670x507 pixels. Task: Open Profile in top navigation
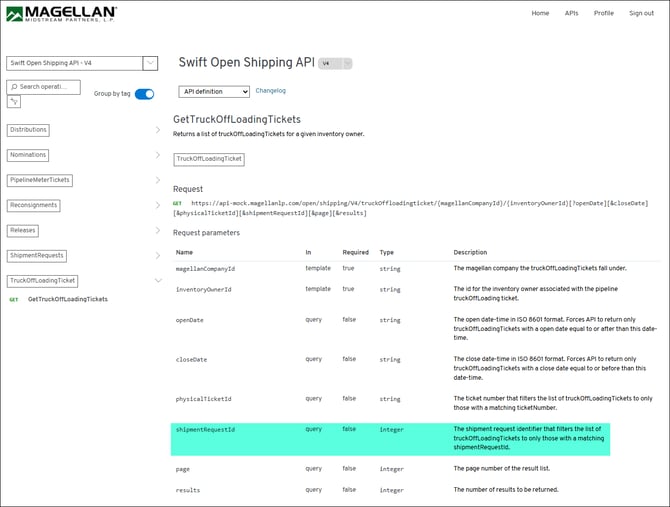pyautogui.click(x=604, y=13)
